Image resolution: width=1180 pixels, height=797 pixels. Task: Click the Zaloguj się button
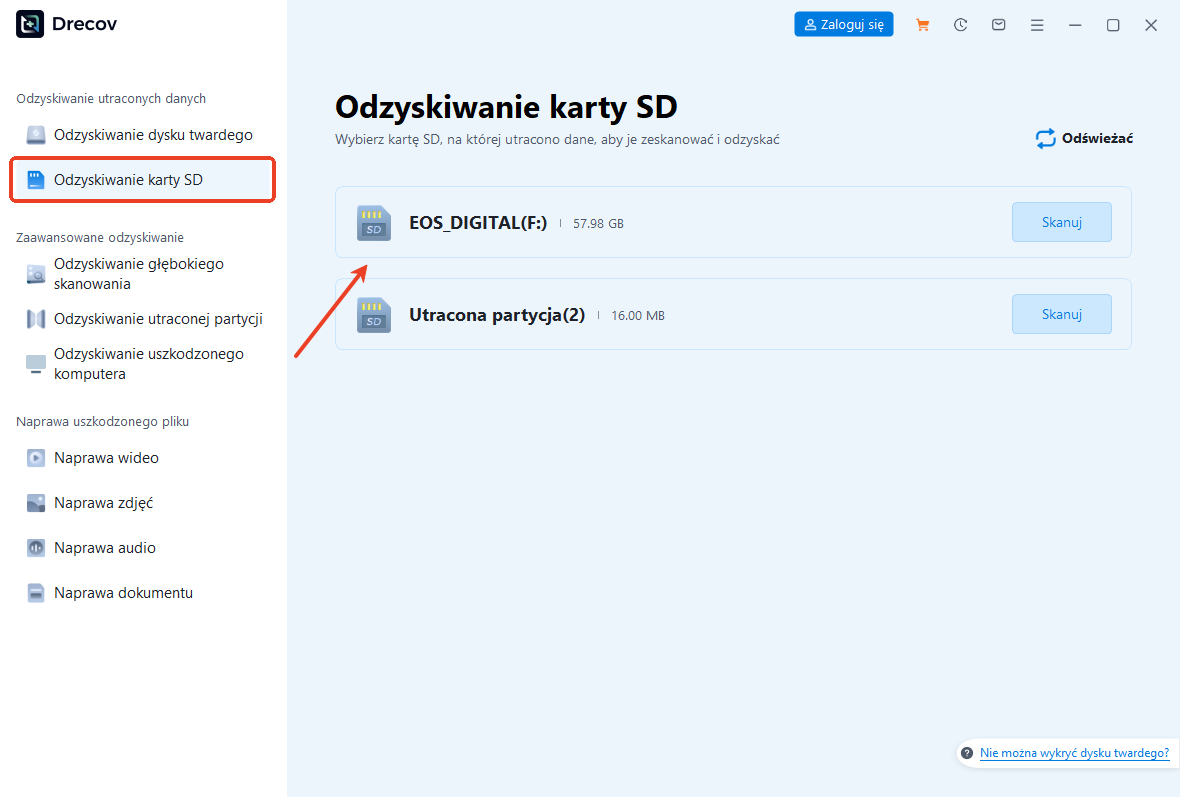(x=843, y=24)
